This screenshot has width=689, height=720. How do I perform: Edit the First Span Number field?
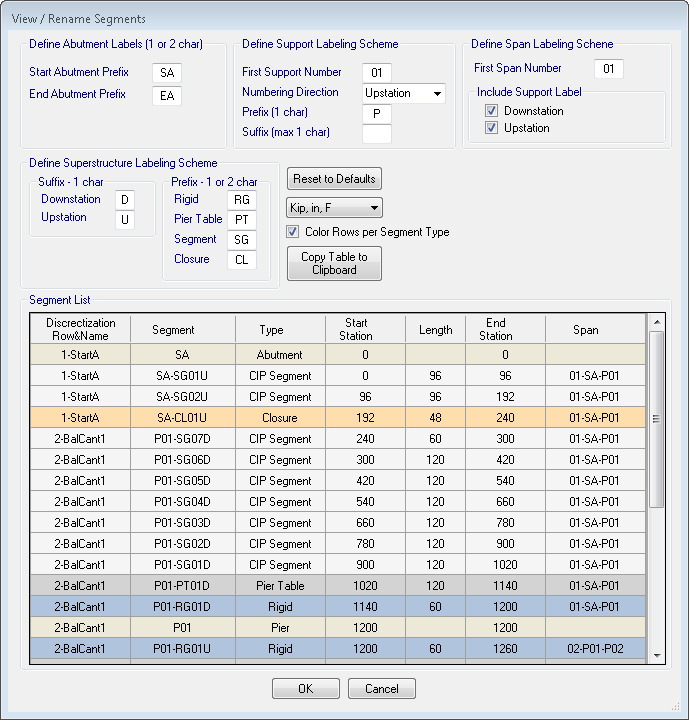tap(608, 69)
